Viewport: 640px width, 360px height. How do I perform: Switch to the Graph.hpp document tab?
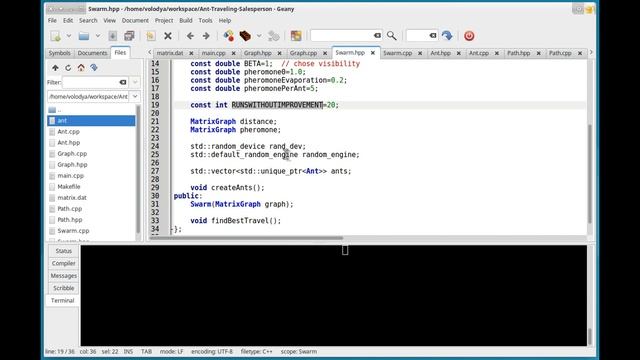pos(258,53)
